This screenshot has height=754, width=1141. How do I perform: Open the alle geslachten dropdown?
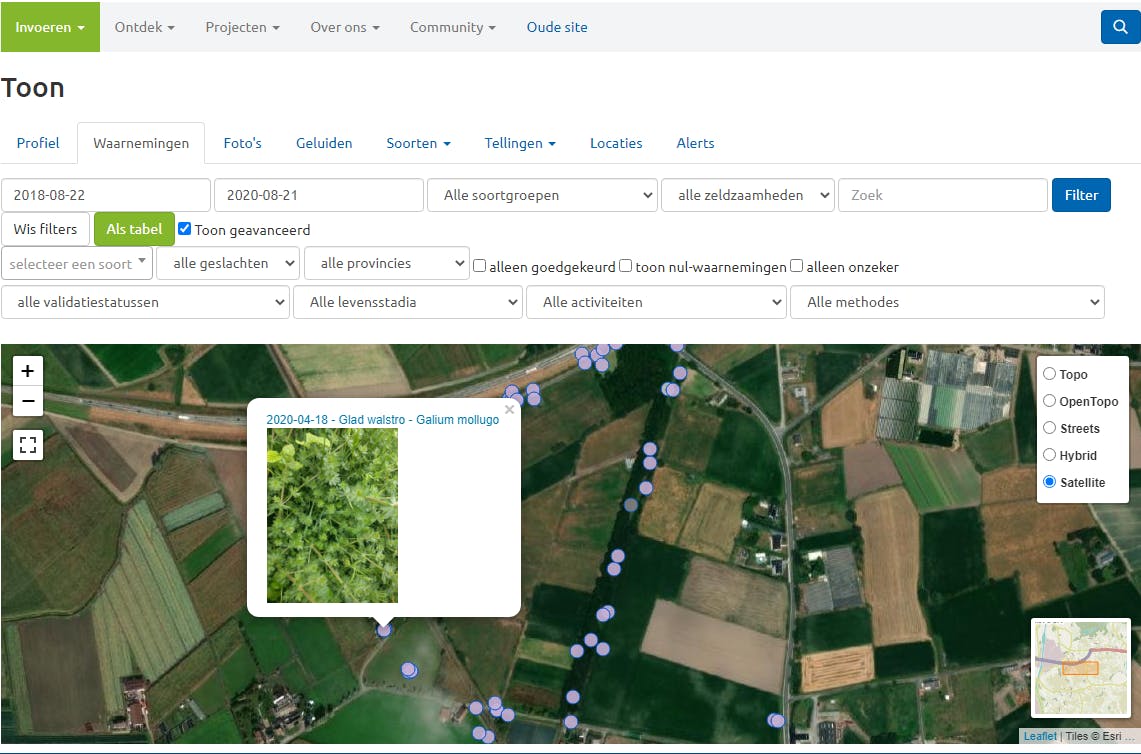[228, 263]
